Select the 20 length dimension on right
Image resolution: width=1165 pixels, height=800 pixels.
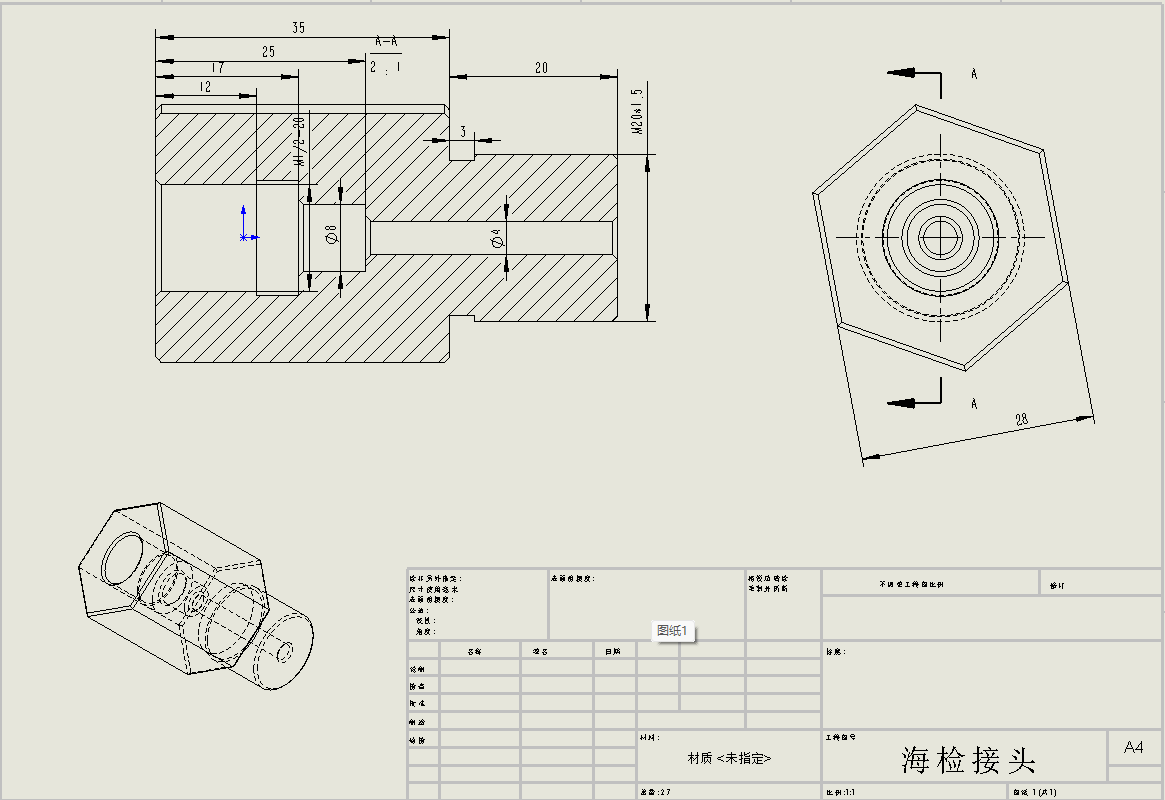click(541, 68)
